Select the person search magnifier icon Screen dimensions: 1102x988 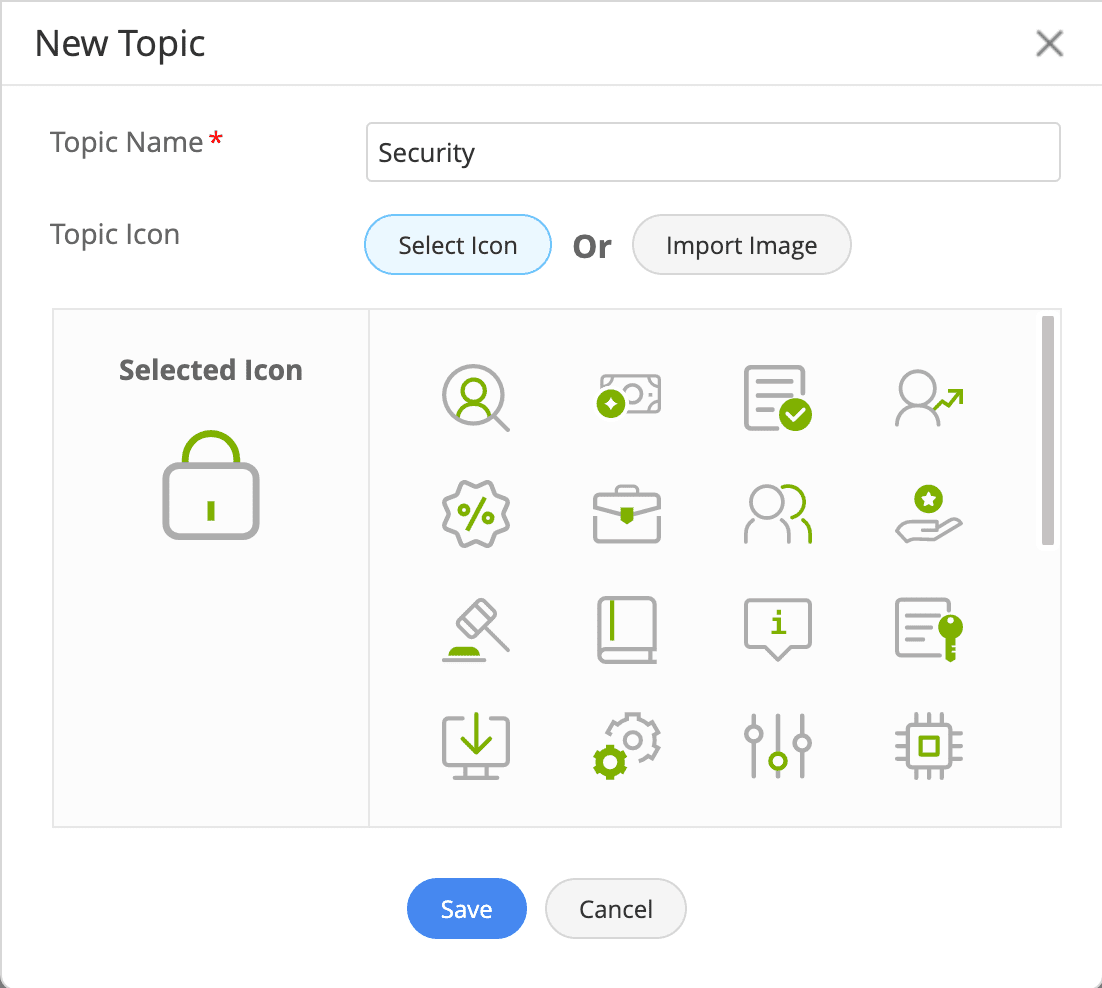(x=475, y=398)
